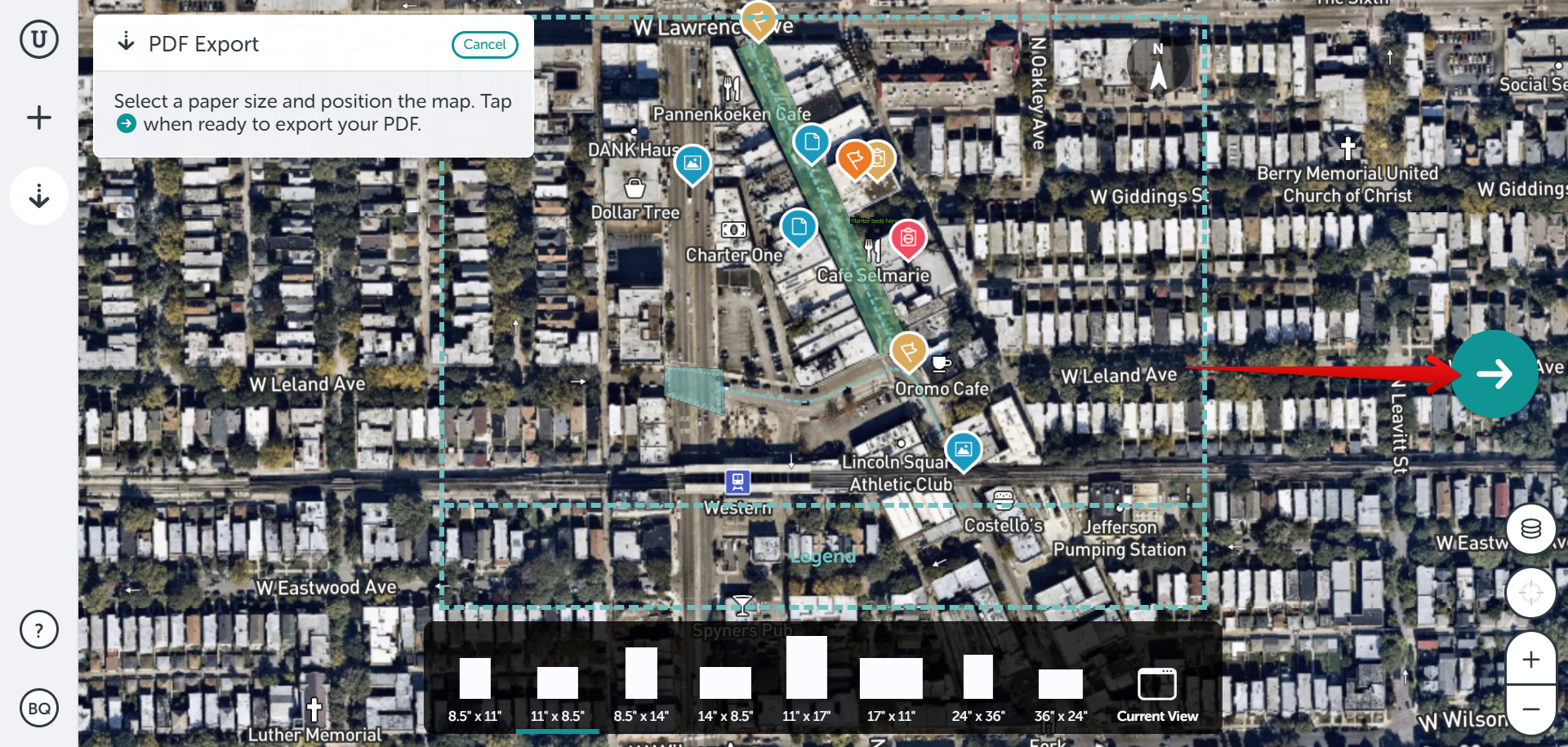This screenshot has height=747, width=1568.
Task: Click the blue document marker near Pannenkoeken Cafe
Action: [x=811, y=144]
